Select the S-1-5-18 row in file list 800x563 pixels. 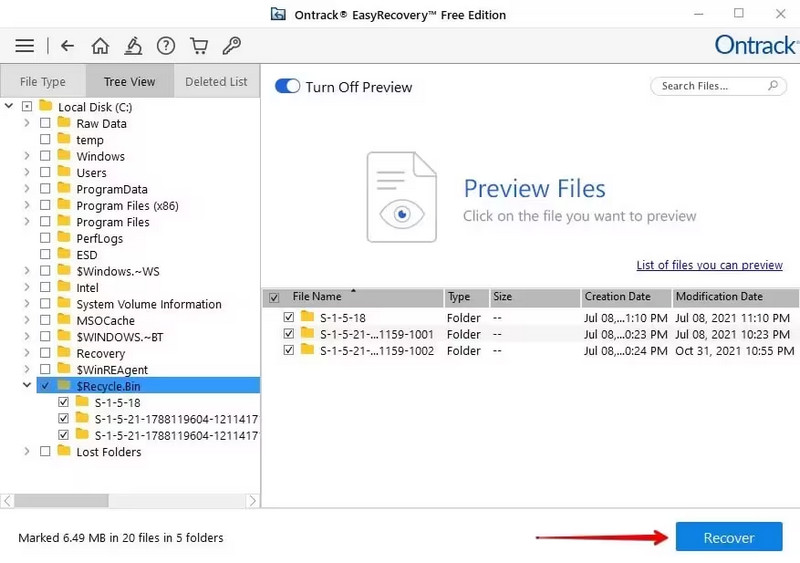531,317
